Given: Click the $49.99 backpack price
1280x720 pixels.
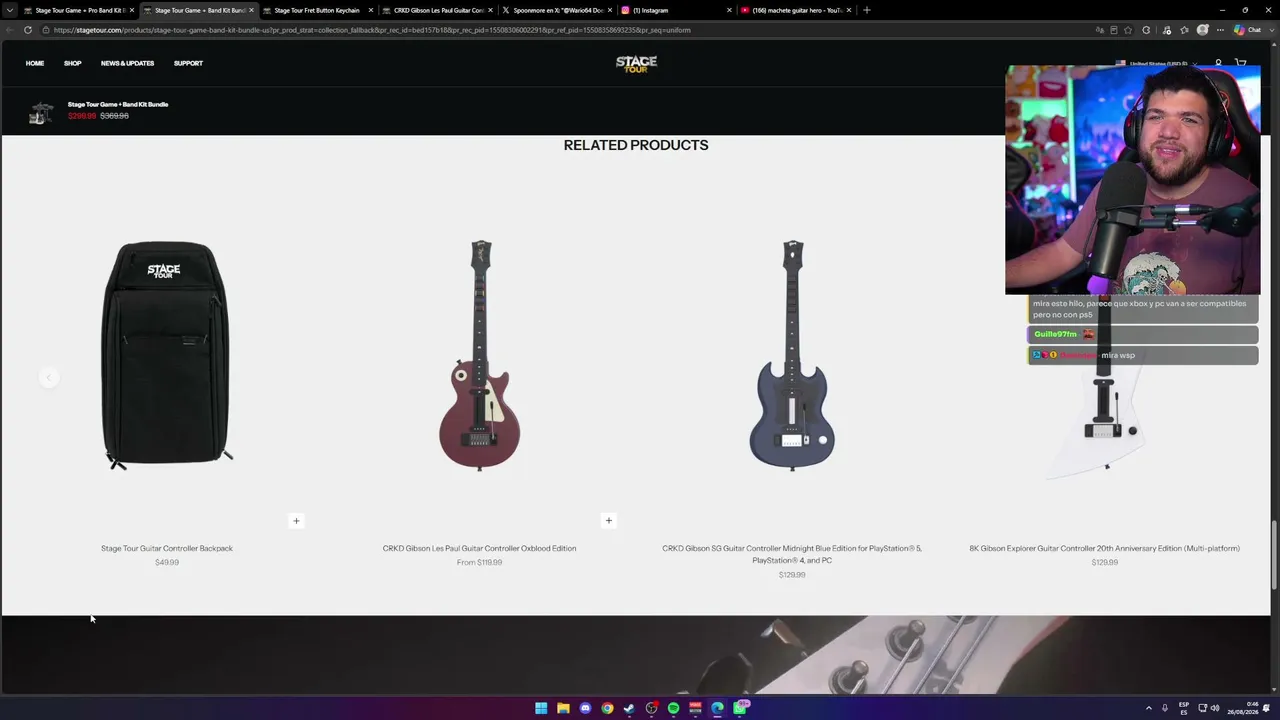Looking at the screenshot, I should point(167,563).
